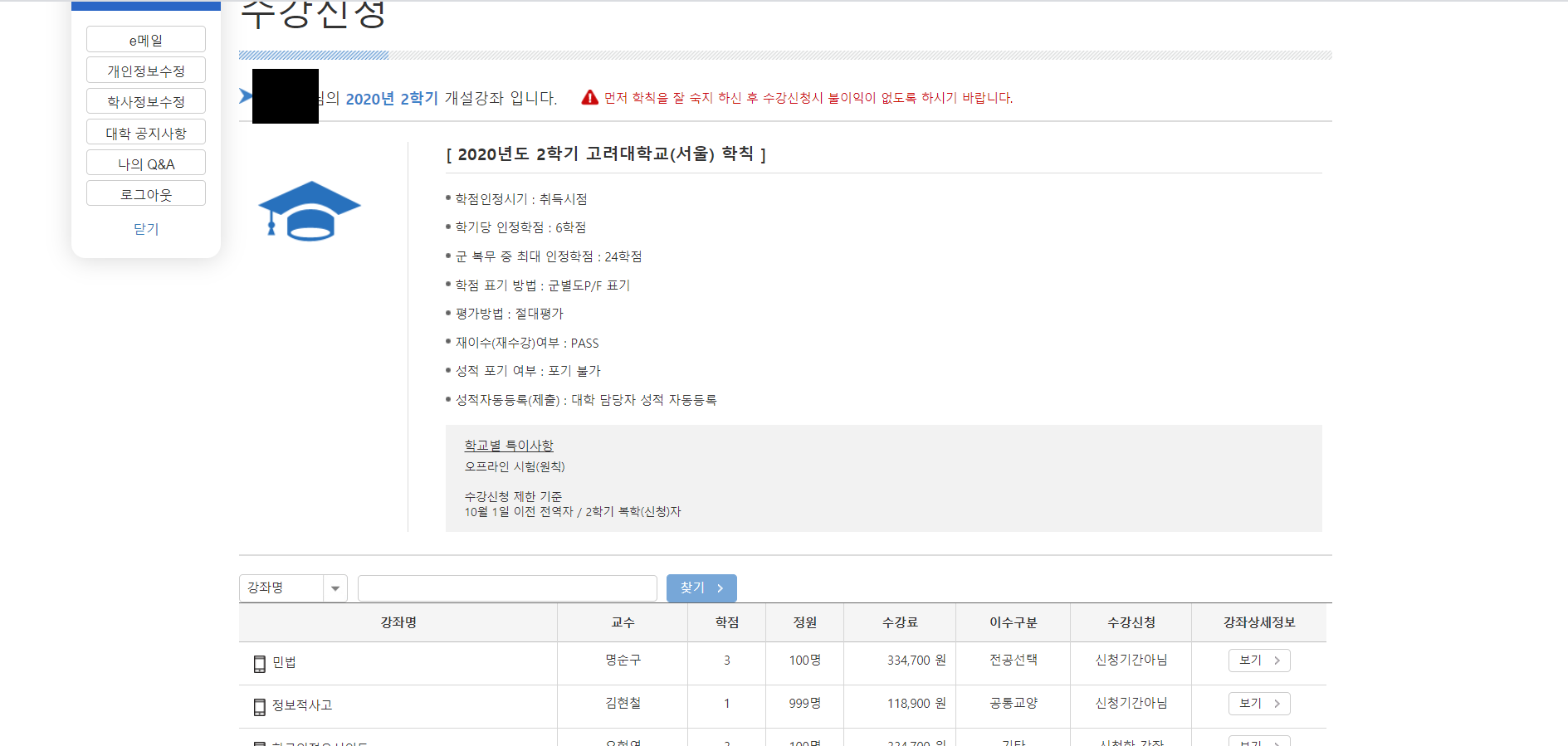
Task: Click the 이수구분 column header
Action: pyautogui.click(x=1014, y=622)
